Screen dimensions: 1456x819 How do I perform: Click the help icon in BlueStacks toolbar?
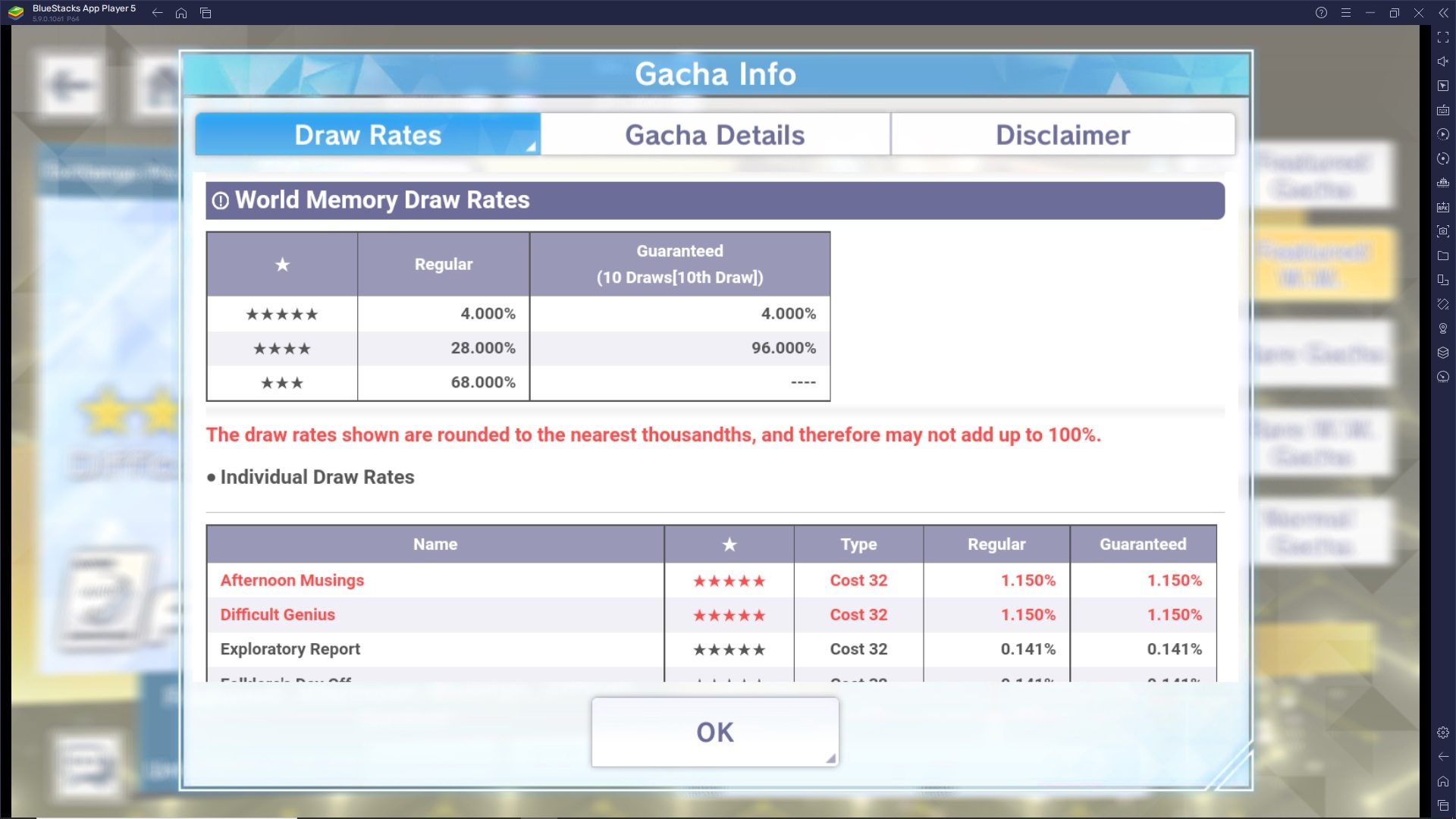pyautogui.click(x=1320, y=12)
